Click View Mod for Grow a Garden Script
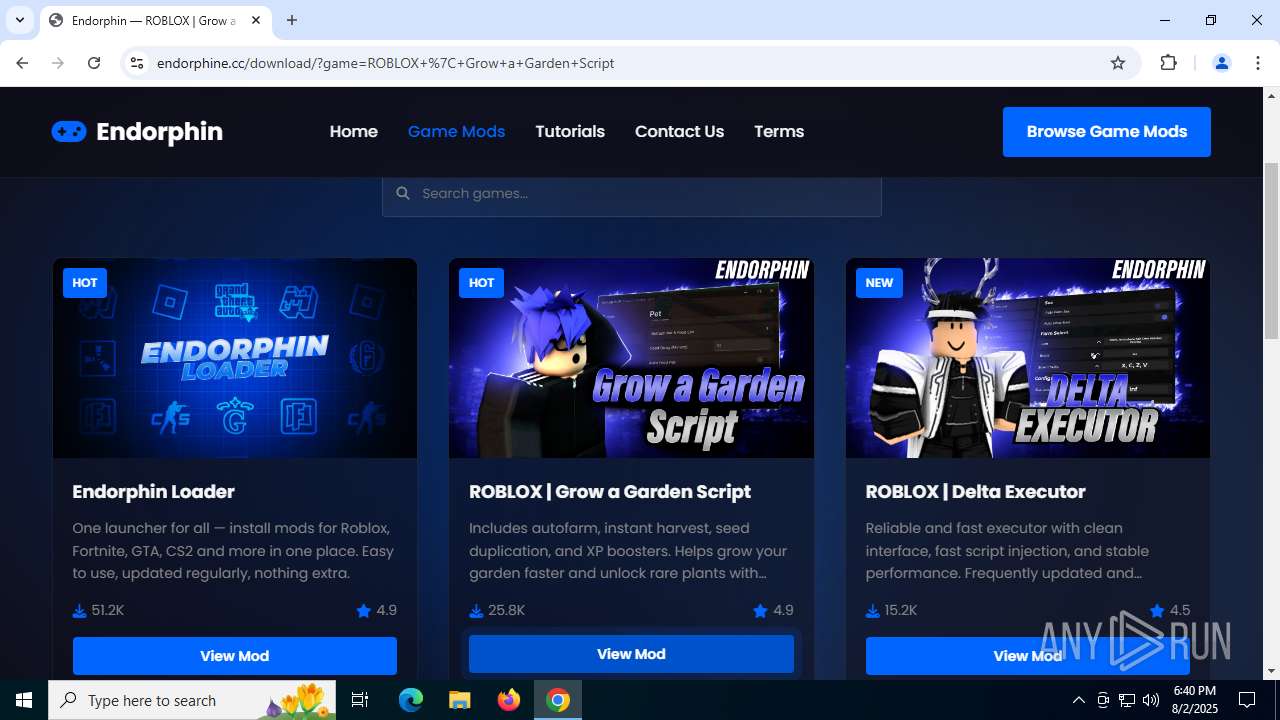This screenshot has width=1280, height=720. (x=631, y=654)
